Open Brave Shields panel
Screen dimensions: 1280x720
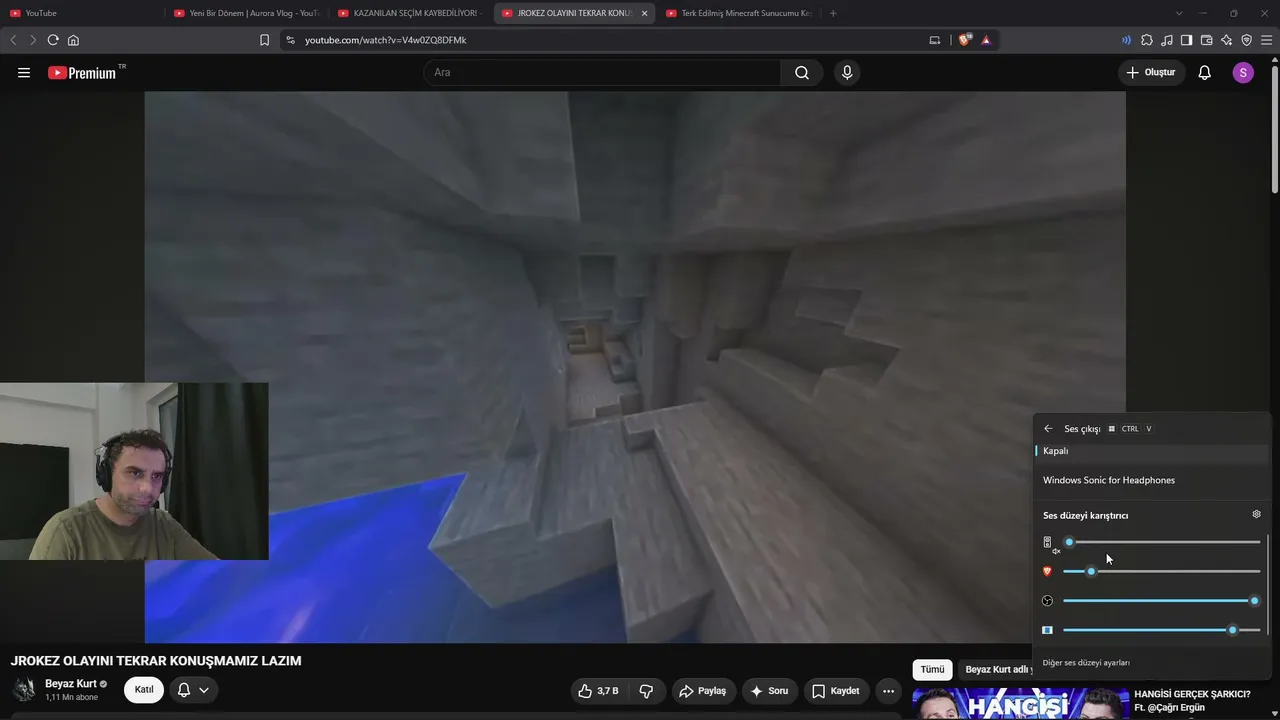click(964, 40)
